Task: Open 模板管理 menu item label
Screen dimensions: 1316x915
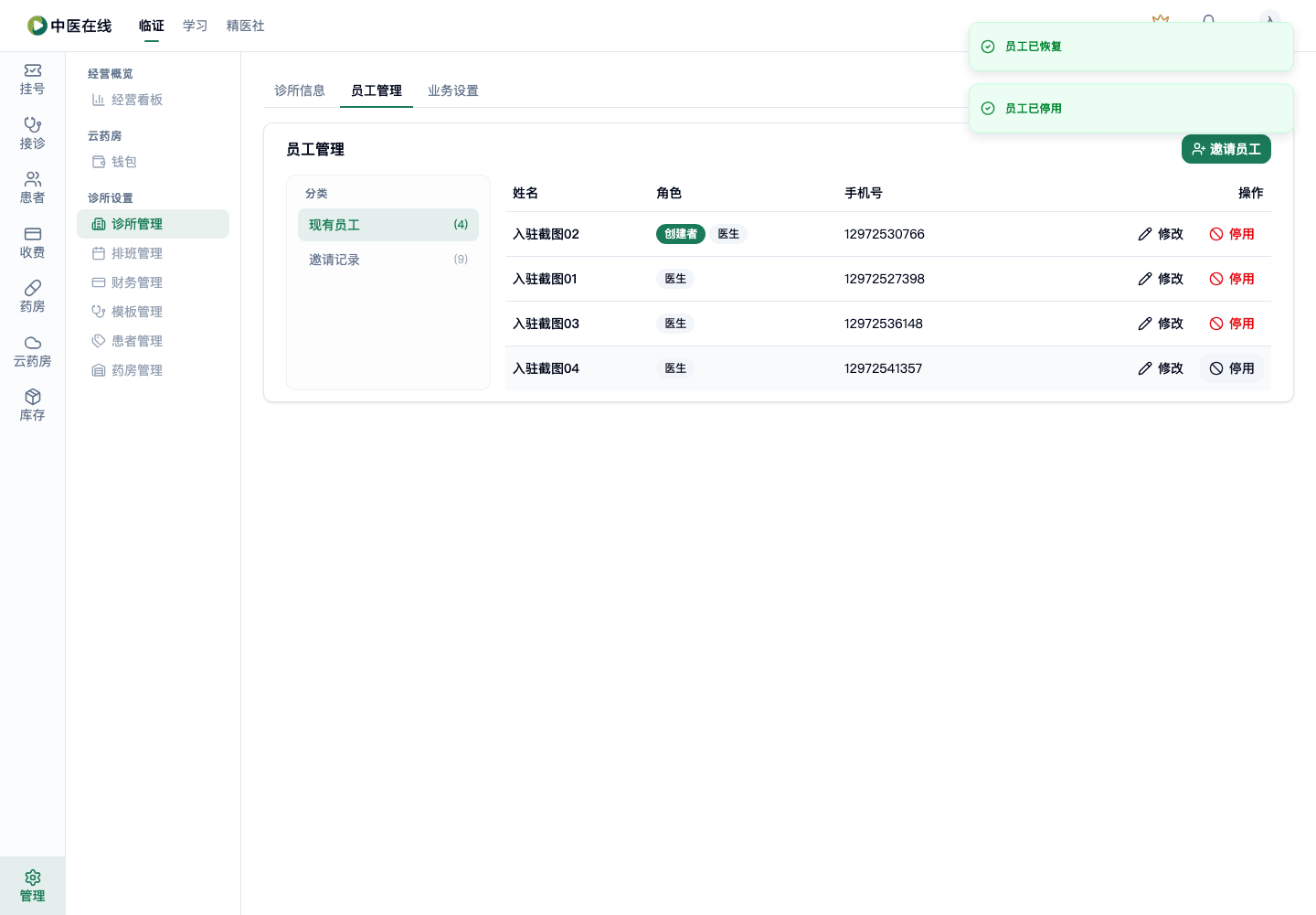Action: (x=137, y=312)
